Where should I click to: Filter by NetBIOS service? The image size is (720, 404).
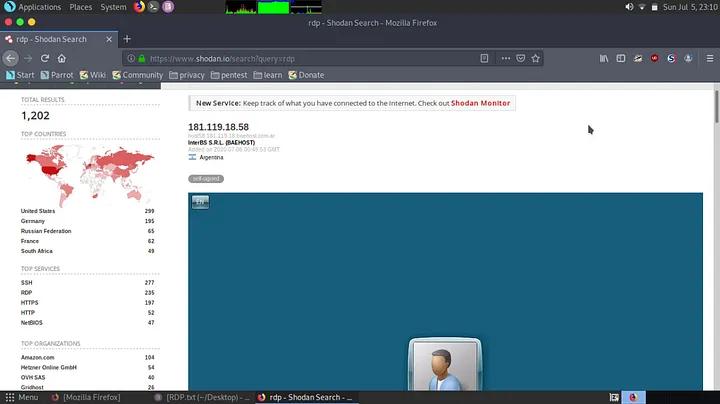tap(32, 323)
